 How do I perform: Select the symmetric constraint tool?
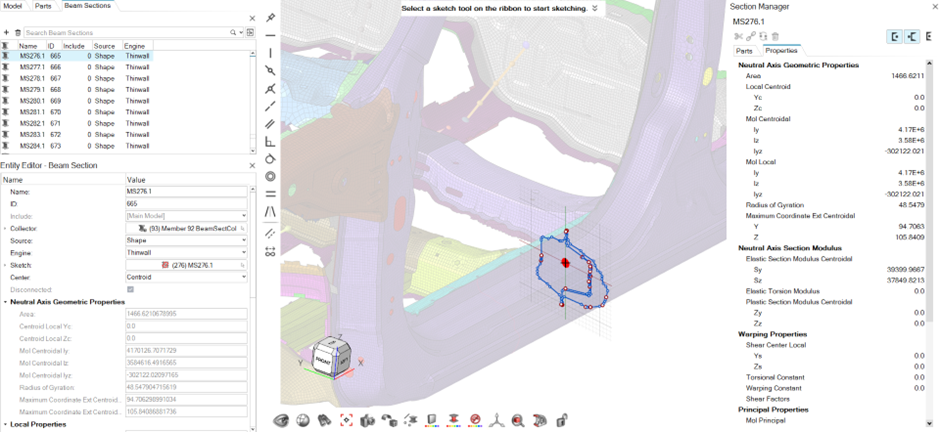coord(270,212)
